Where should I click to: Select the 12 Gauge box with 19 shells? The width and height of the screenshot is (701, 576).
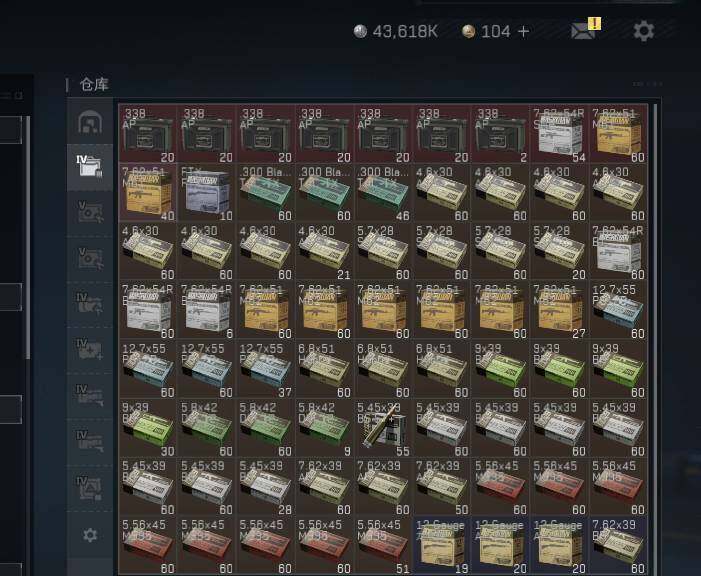coord(442,546)
